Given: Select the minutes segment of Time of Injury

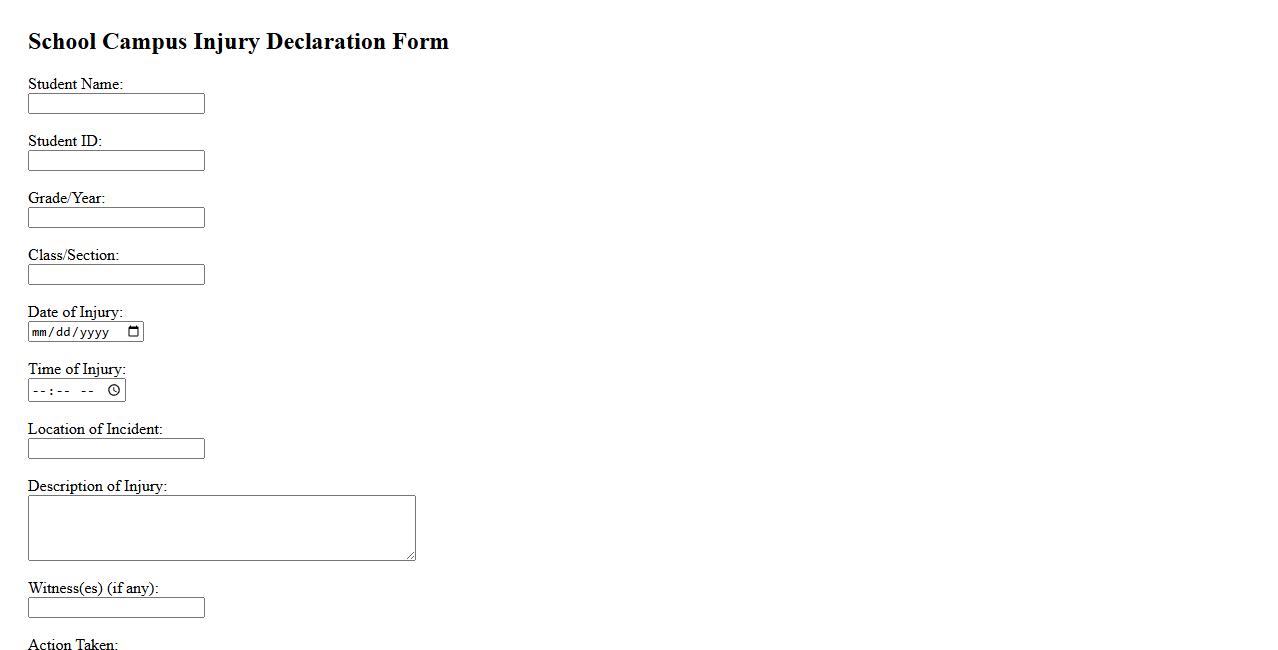Looking at the screenshot, I should (62, 390).
